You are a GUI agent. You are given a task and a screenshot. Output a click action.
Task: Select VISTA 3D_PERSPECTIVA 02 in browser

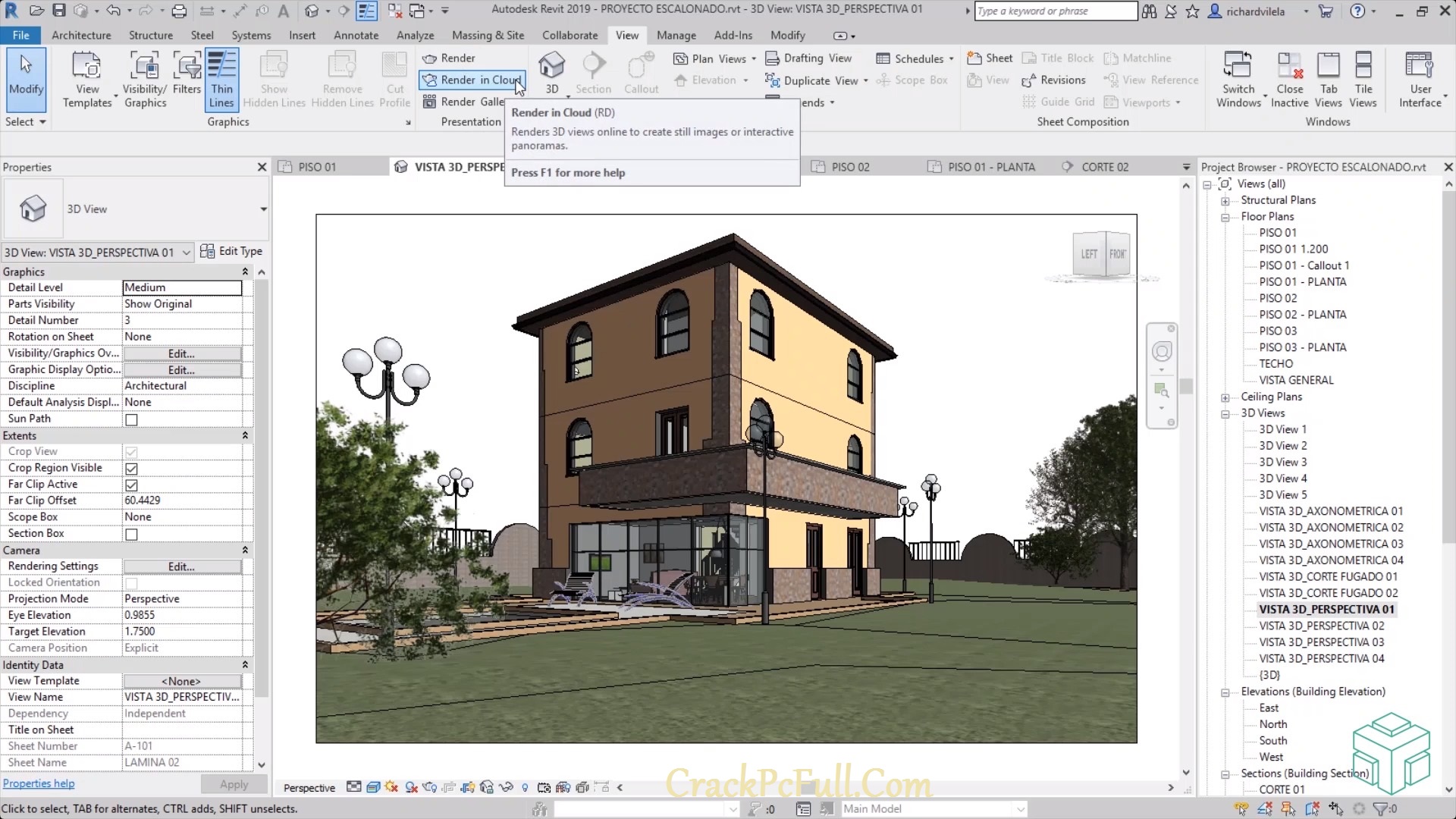(1322, 625)
